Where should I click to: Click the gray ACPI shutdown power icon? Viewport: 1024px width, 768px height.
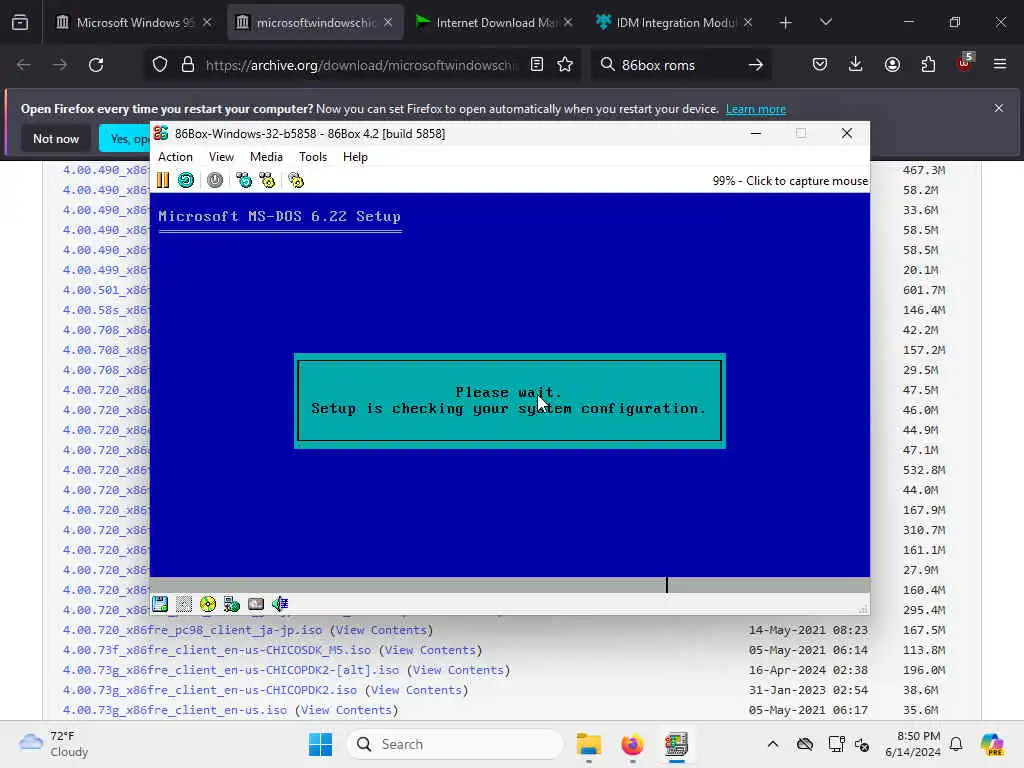pyautogui.click(x=215, y=180)
